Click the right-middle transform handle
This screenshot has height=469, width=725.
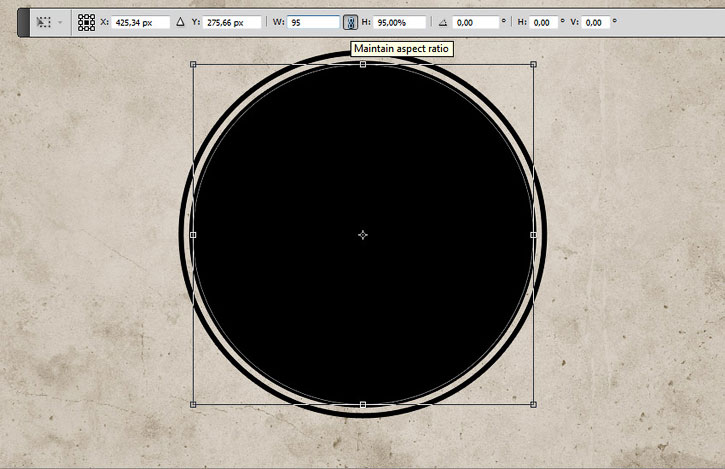click(x=533, y=235)
